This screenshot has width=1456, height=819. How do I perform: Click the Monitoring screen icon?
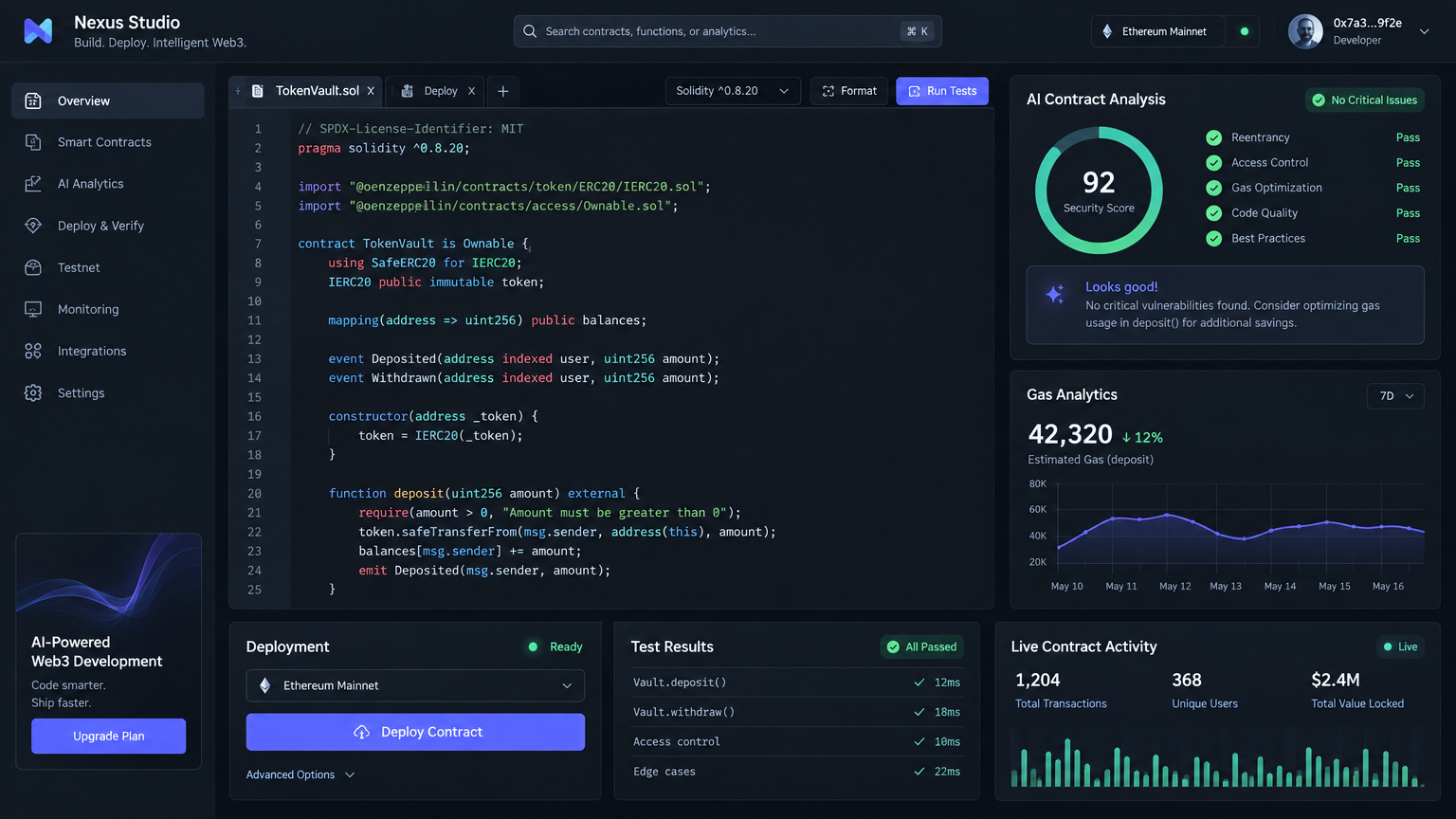(x=33, y=309)
